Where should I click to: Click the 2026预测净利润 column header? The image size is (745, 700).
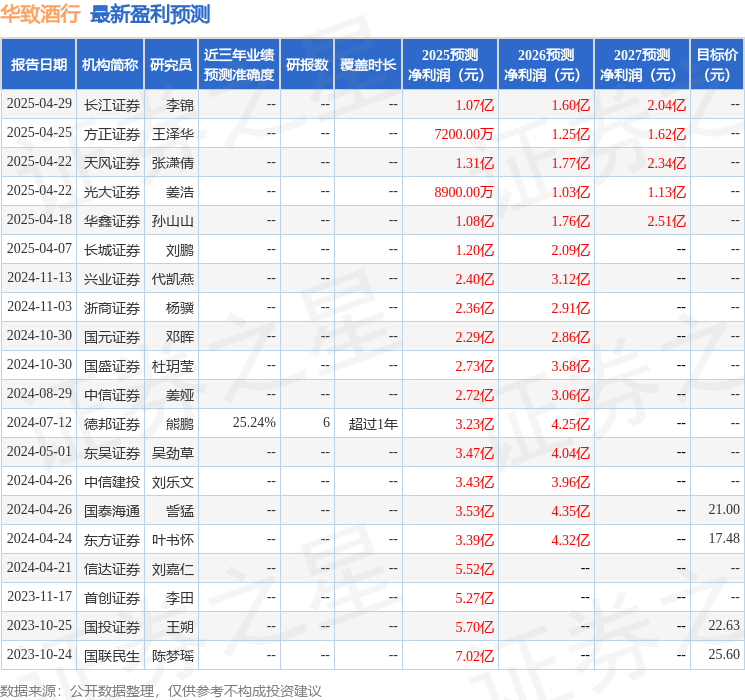click(546, 65)
